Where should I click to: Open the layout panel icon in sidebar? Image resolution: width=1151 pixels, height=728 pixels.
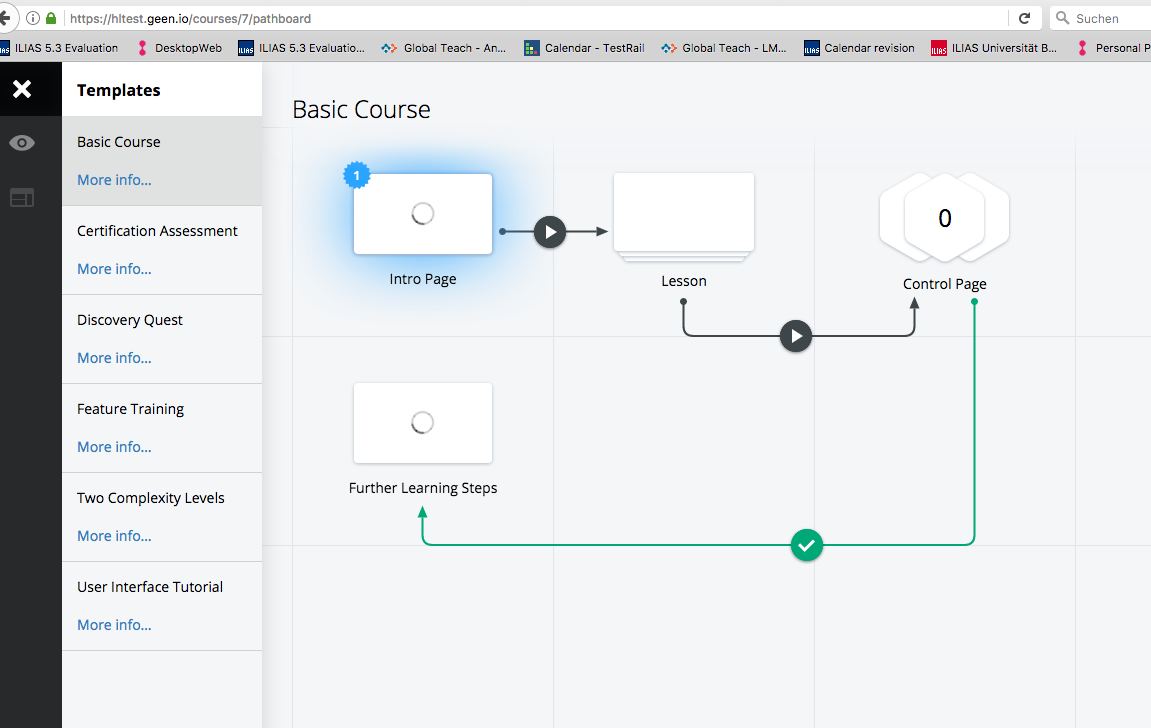(22, 198)
